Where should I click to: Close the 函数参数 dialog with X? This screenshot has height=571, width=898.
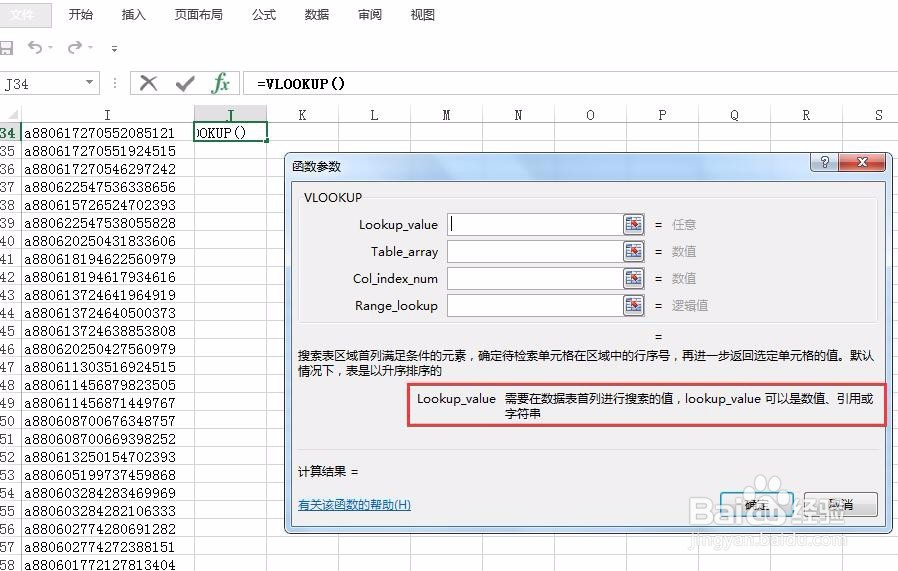(x=862, y=162)
